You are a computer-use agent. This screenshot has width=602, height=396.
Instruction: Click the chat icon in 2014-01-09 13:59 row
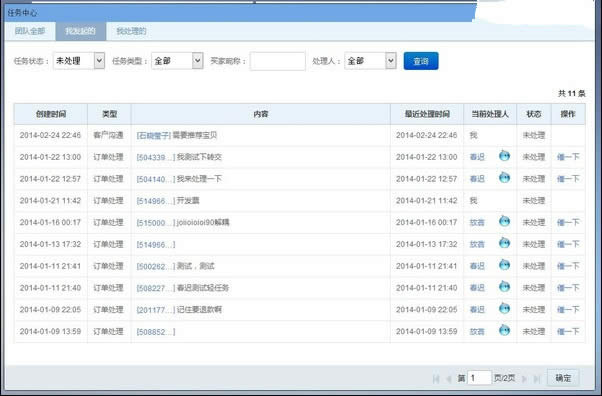pyautogui.click(x=504, y=330)
